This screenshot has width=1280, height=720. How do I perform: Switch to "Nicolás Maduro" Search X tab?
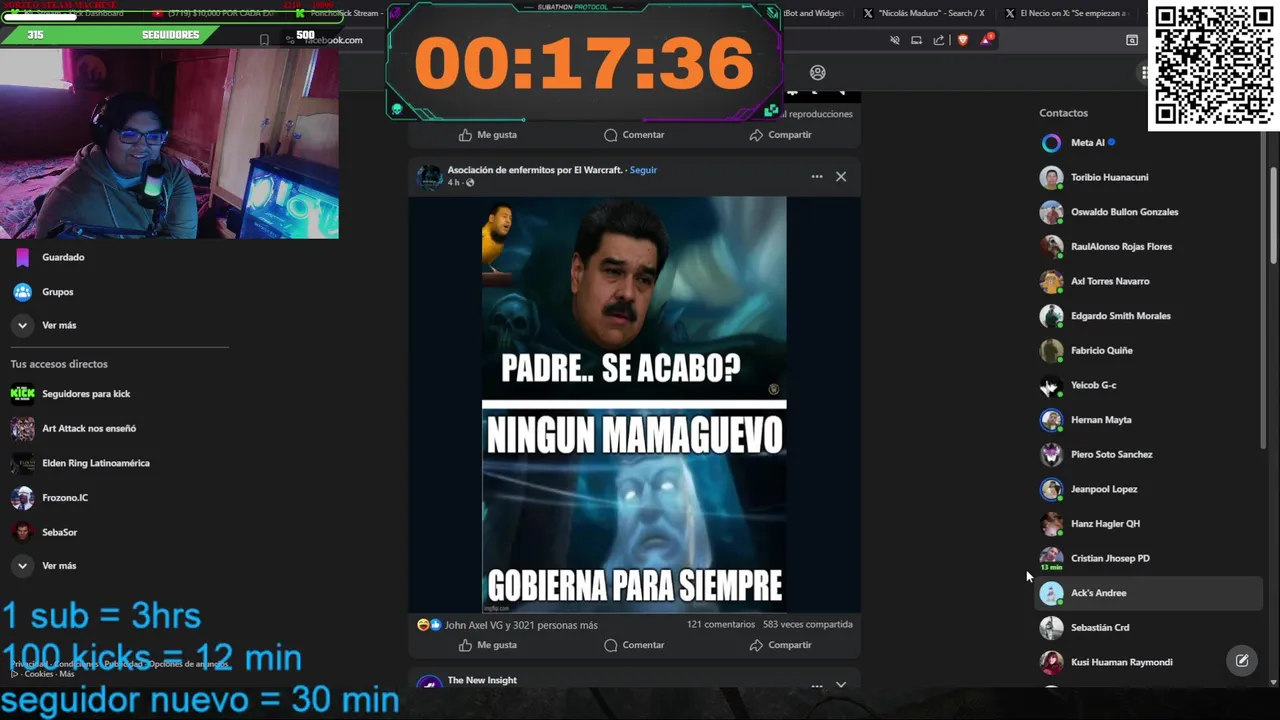924,14
